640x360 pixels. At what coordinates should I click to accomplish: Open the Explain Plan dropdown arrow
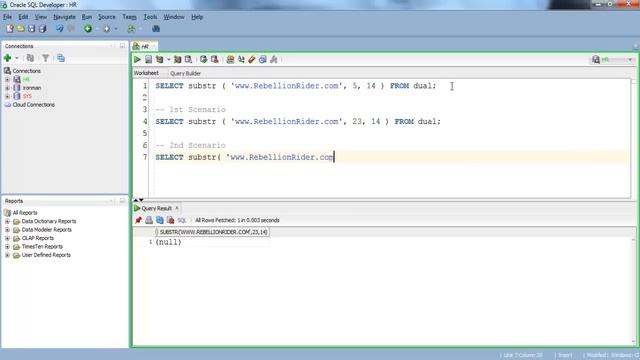click(x=168, y=60)
